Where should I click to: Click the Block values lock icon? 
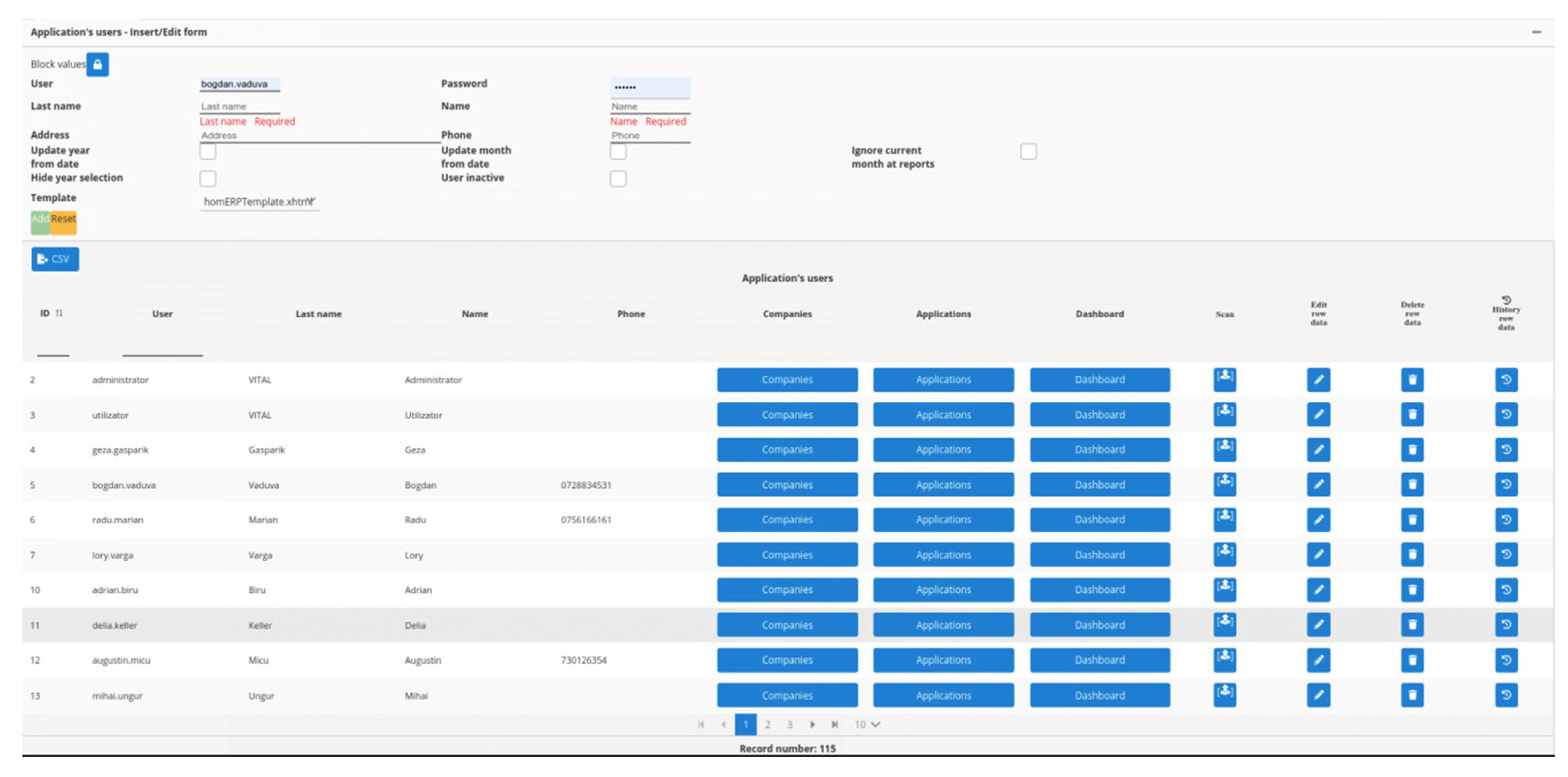point(97,65)
